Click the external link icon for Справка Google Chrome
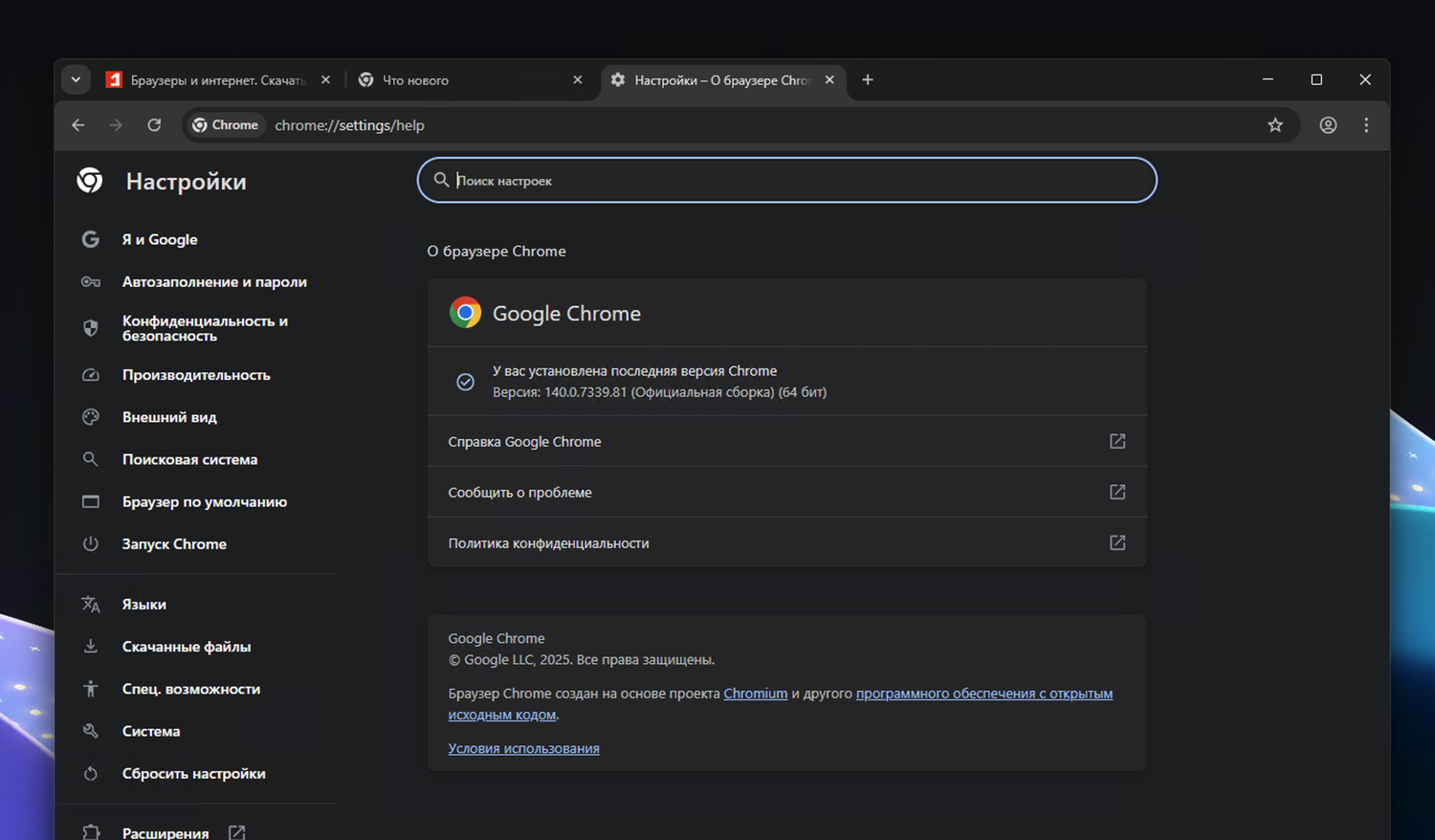The image size is (1435, 840). coord(1116,441)
